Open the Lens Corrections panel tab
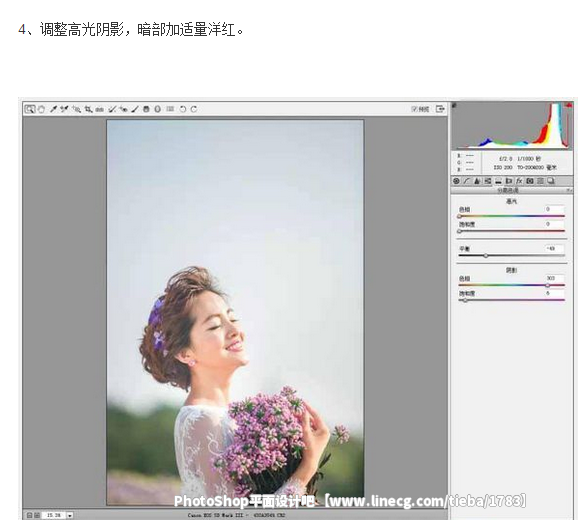The height and width of the screenshot is (520, 582). coord(509,181)
